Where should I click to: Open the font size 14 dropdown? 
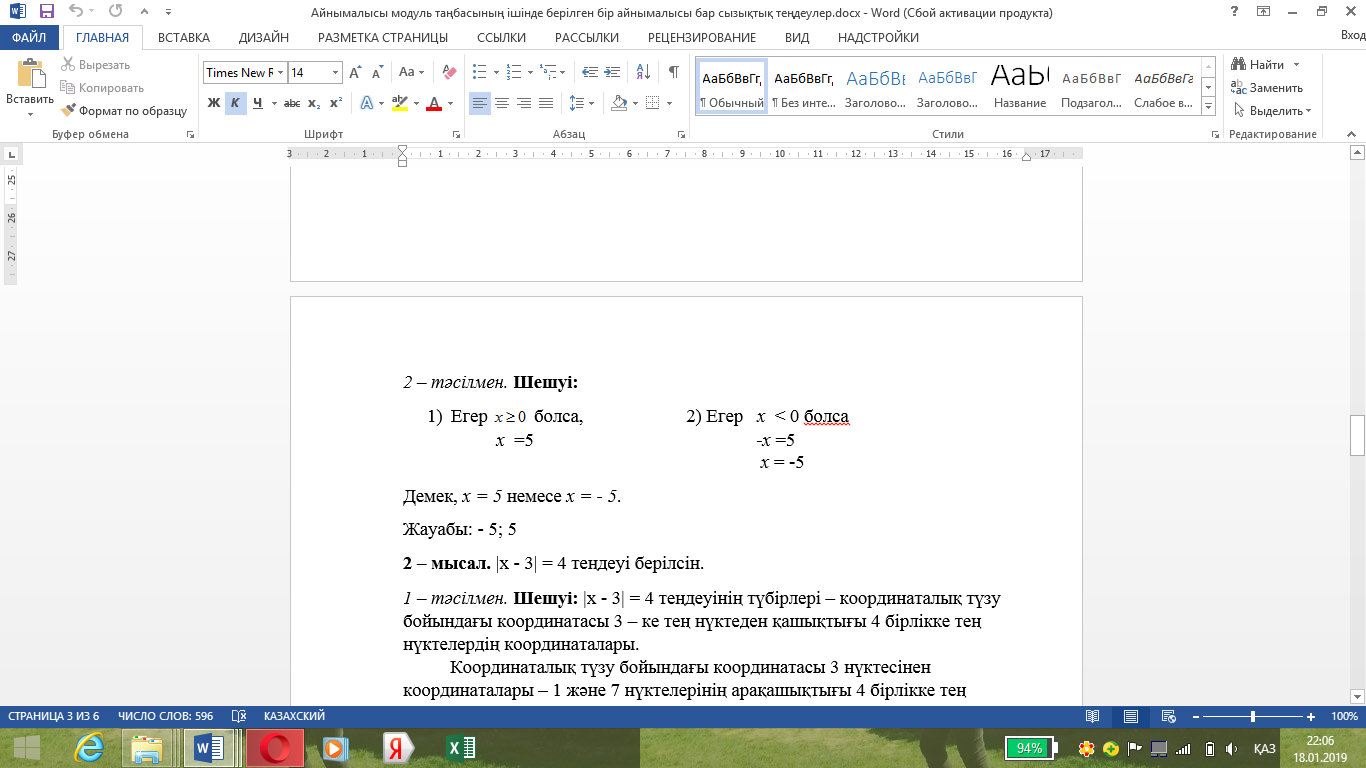(335, 73)
